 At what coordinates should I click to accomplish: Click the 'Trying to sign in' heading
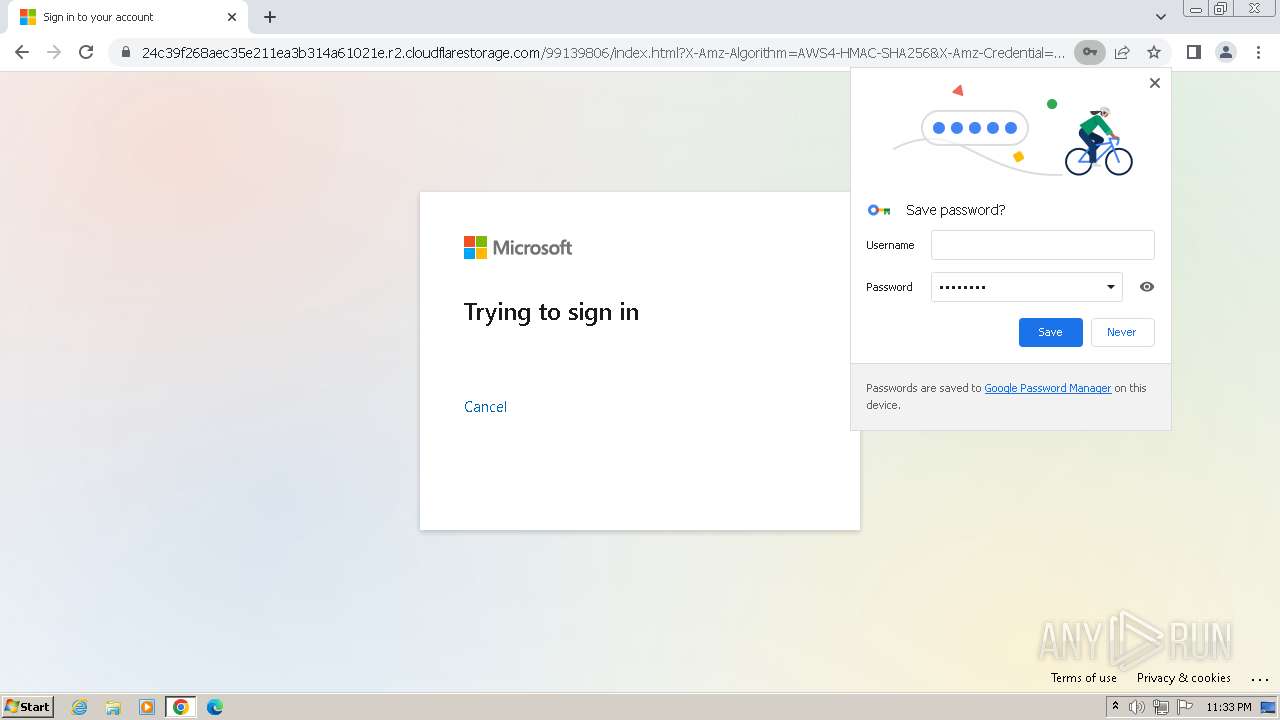(551, 312)
